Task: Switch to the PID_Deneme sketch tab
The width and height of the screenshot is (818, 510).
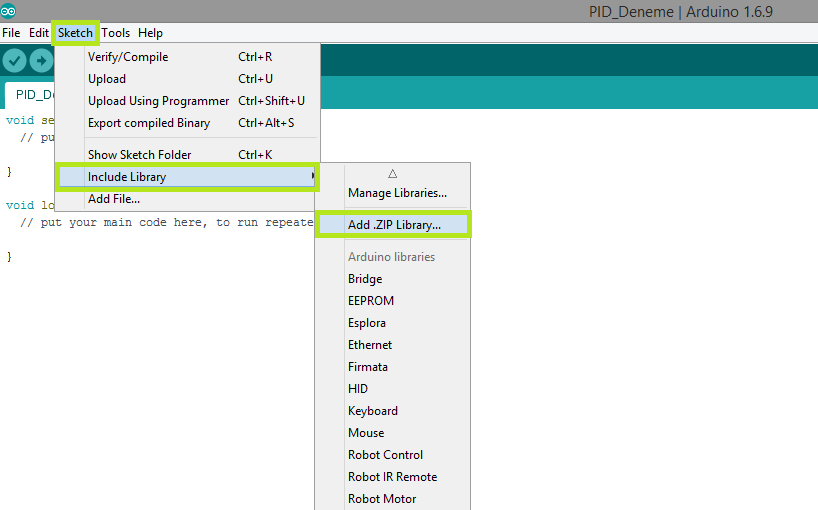Action: (30, 95)
